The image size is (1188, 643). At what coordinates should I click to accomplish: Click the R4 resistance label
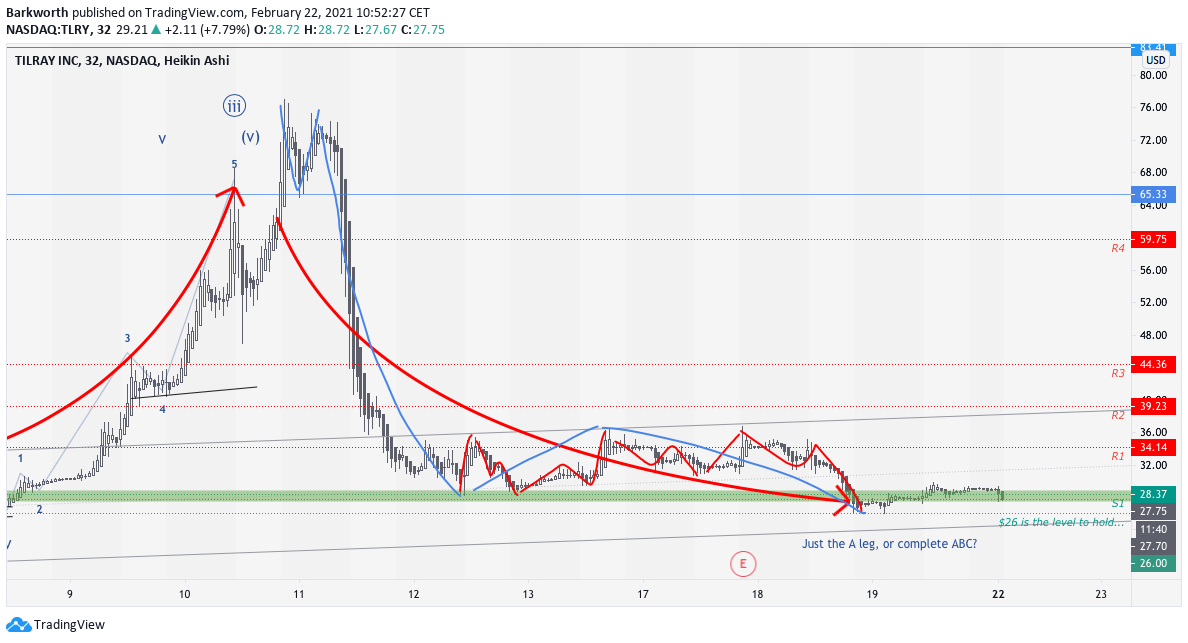click(x=1118, y=248)
